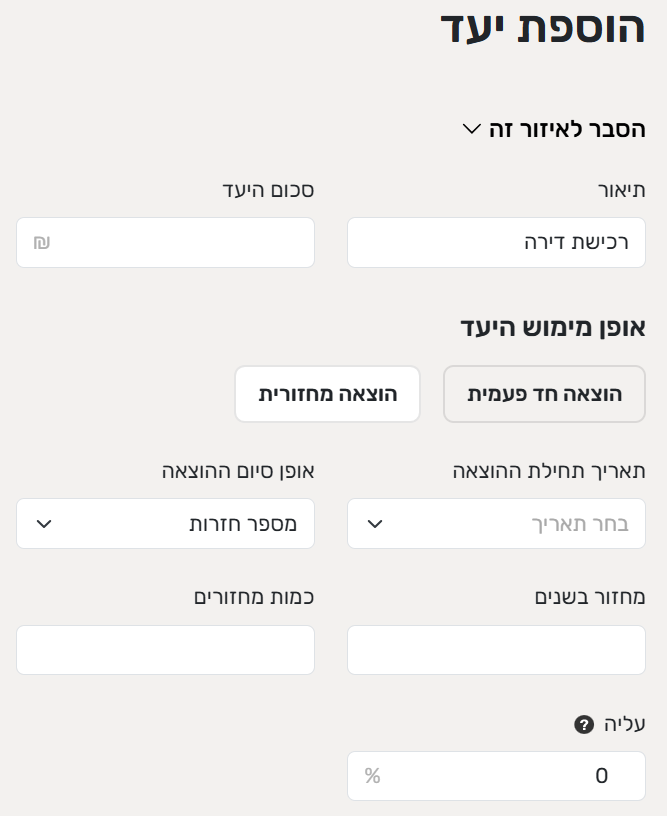Focus the תיאור field containing רכישת דירה
This screenshot has width=667, height=816.
(x=496, y=243)
